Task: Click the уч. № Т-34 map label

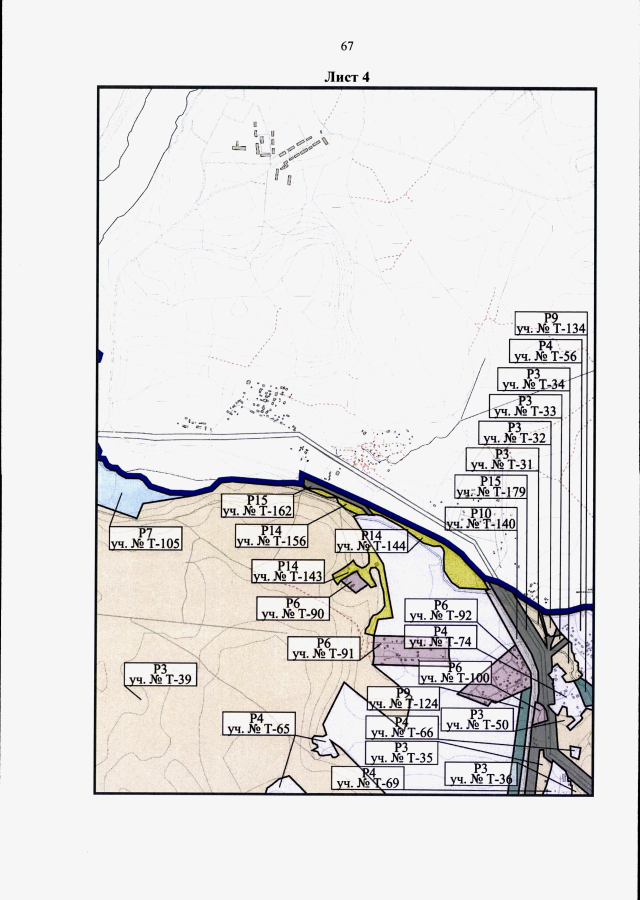Action: point(531,379)
